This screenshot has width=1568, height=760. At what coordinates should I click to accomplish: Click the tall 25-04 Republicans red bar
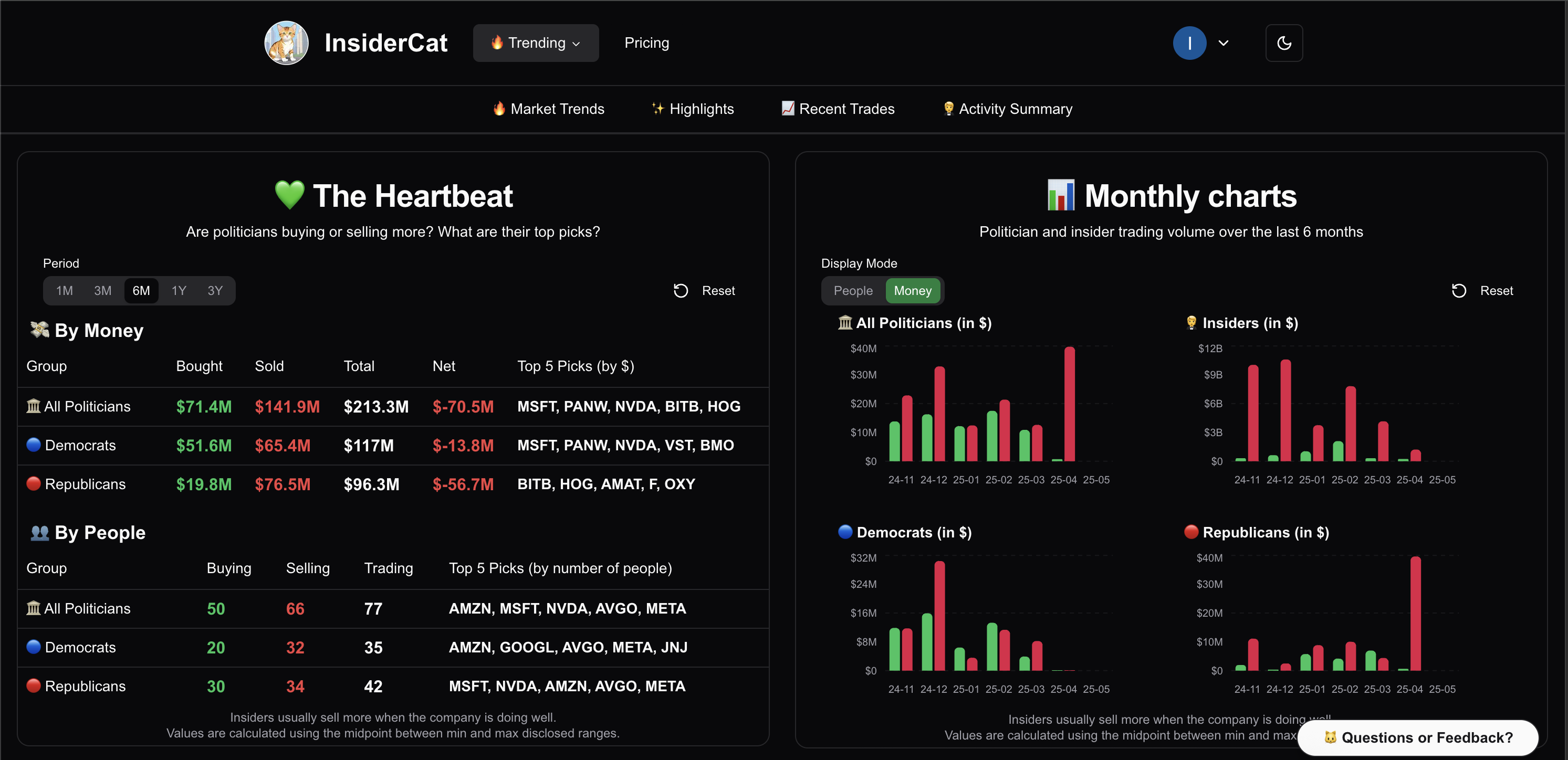tap(1415, 614)
